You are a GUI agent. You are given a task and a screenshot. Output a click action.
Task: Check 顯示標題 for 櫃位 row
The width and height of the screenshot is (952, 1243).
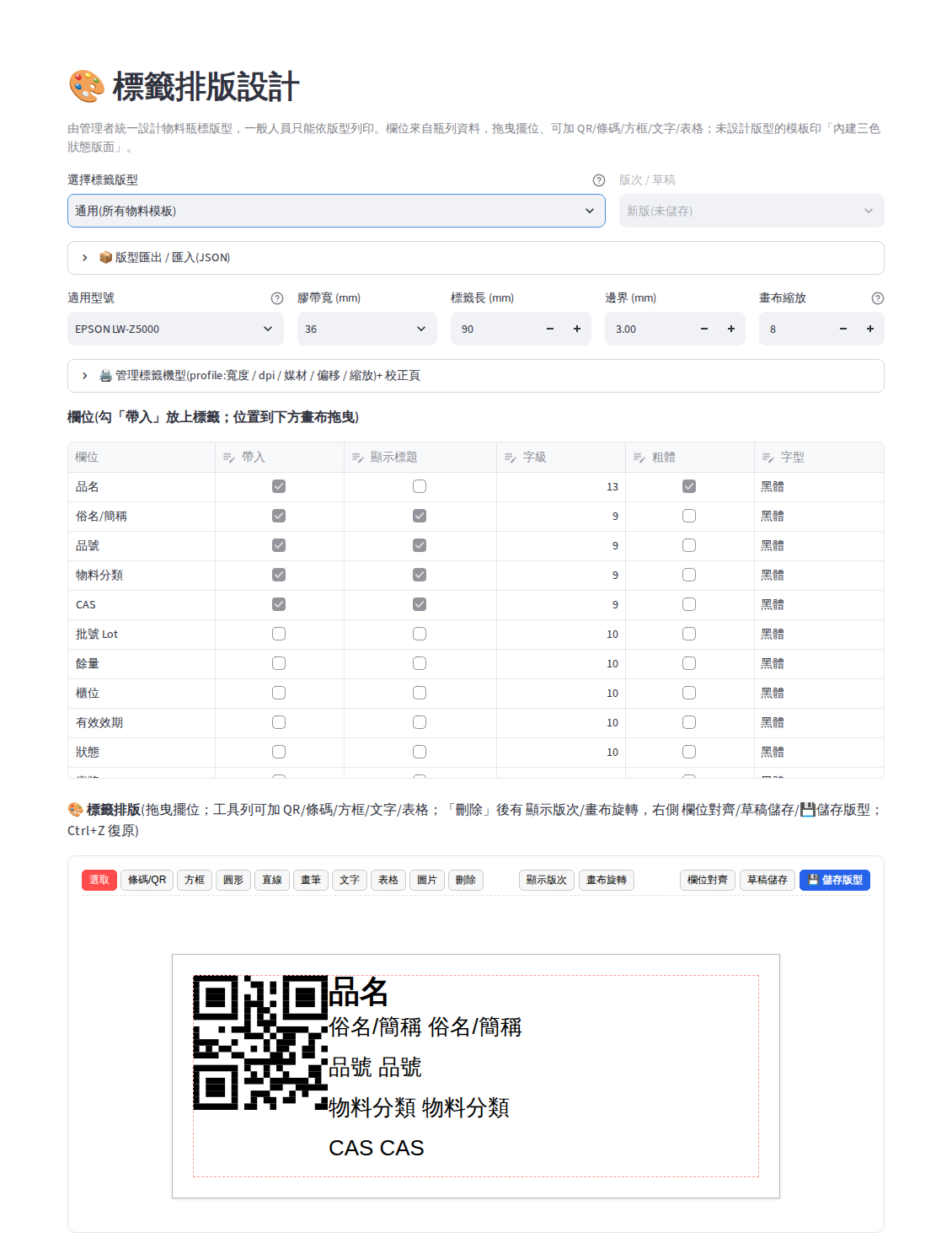pos(420,693)
